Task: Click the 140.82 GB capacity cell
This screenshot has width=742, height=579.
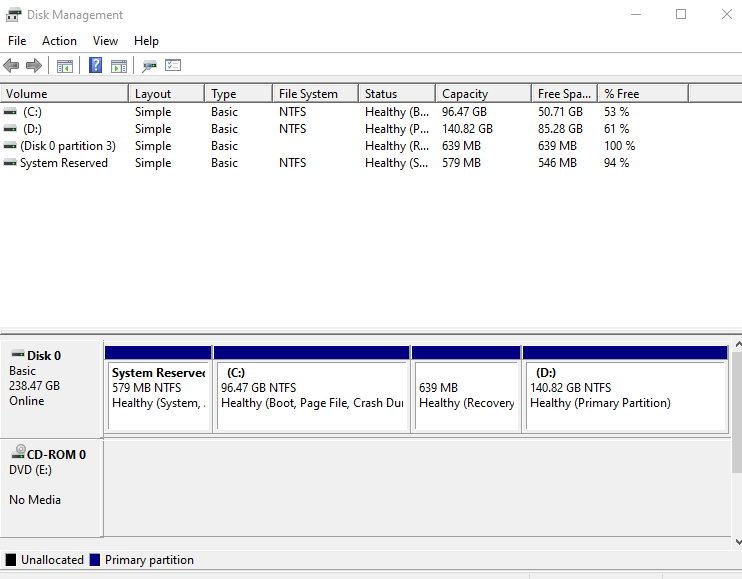Action: pyautogui.click(x=467, y=129)
